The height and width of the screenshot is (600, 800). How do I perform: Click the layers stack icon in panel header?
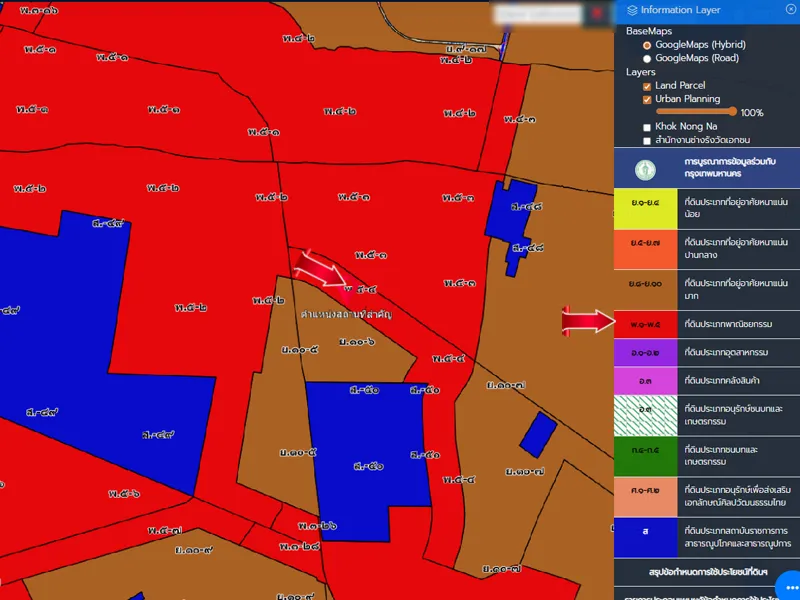click(x=631, y=10)
